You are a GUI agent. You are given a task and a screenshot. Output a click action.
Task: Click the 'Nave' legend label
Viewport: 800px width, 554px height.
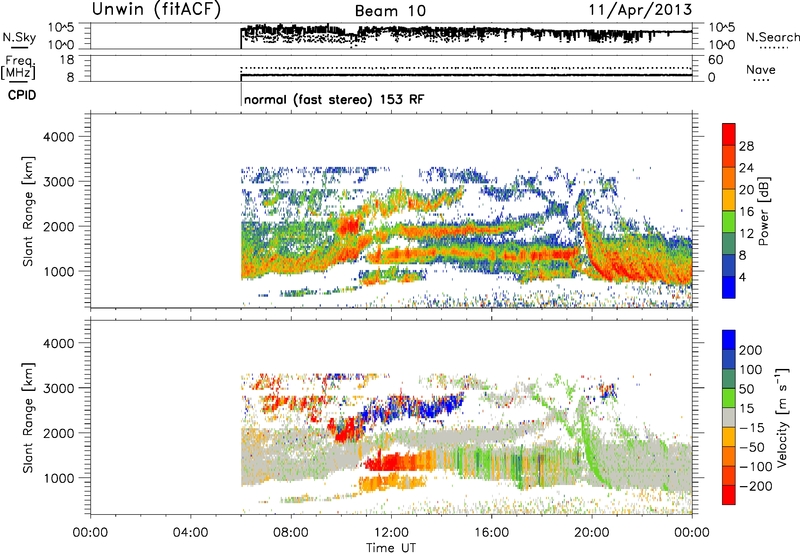click(761, 70)
